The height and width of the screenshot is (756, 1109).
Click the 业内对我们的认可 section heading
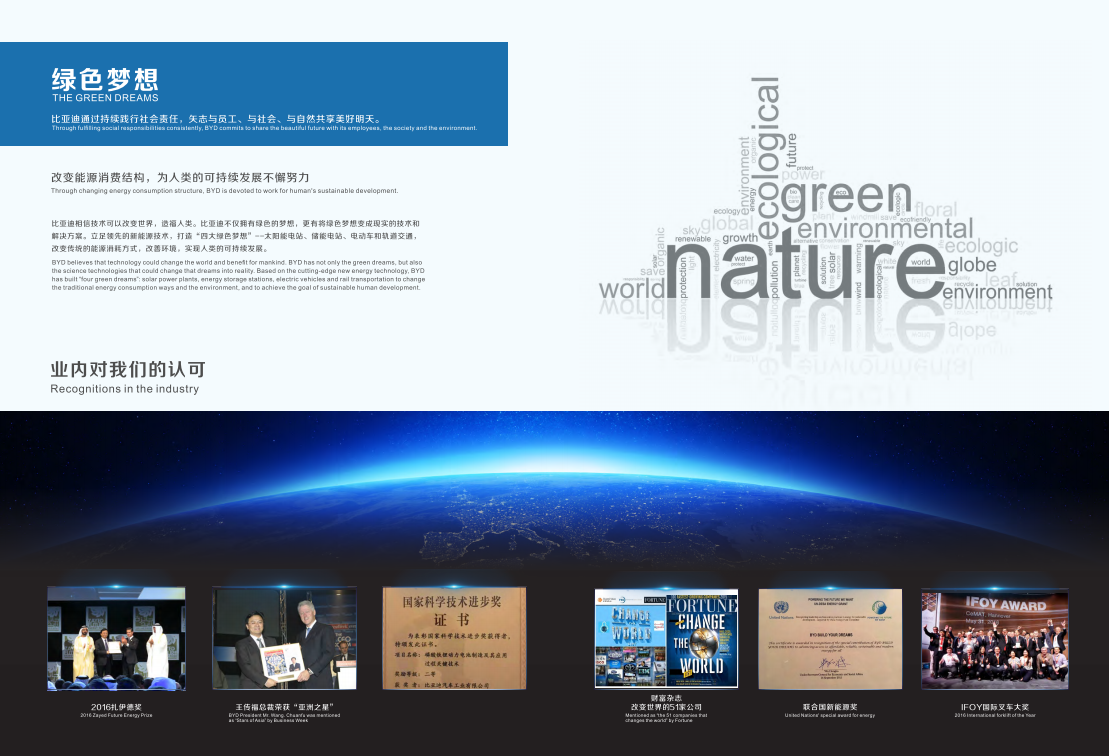pyautogui.click(x=128, y=369)
